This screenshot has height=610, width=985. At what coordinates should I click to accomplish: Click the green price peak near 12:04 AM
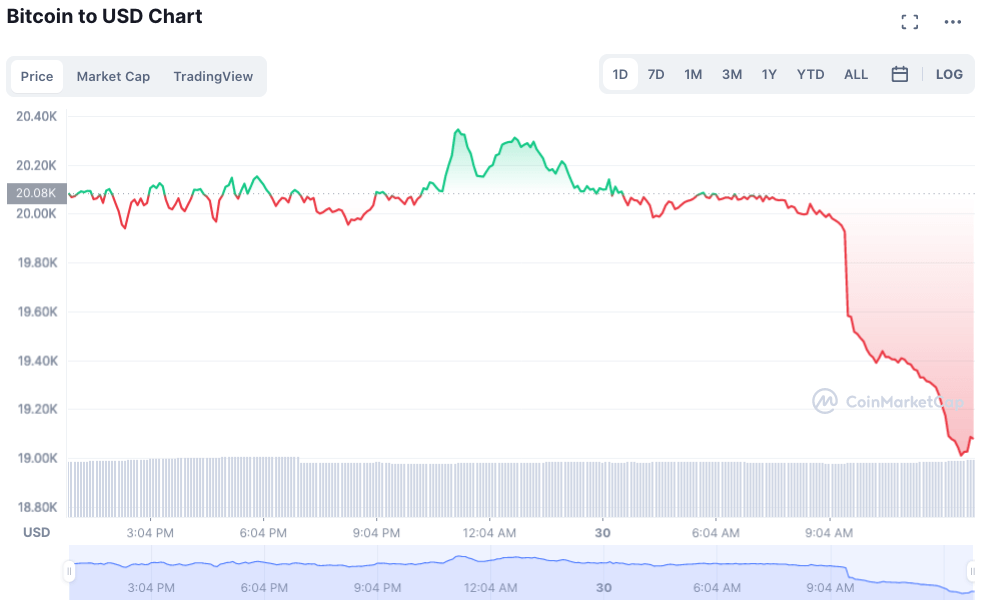(x=457, y=131)
